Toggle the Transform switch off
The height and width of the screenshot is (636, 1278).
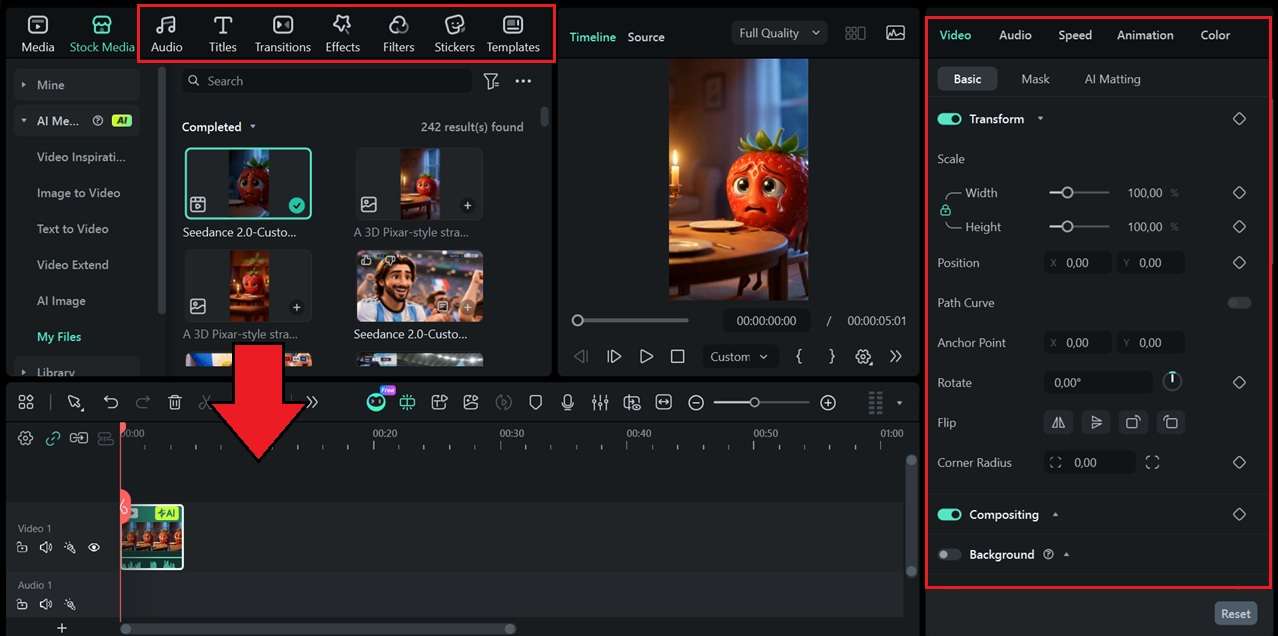click(949, 119)
